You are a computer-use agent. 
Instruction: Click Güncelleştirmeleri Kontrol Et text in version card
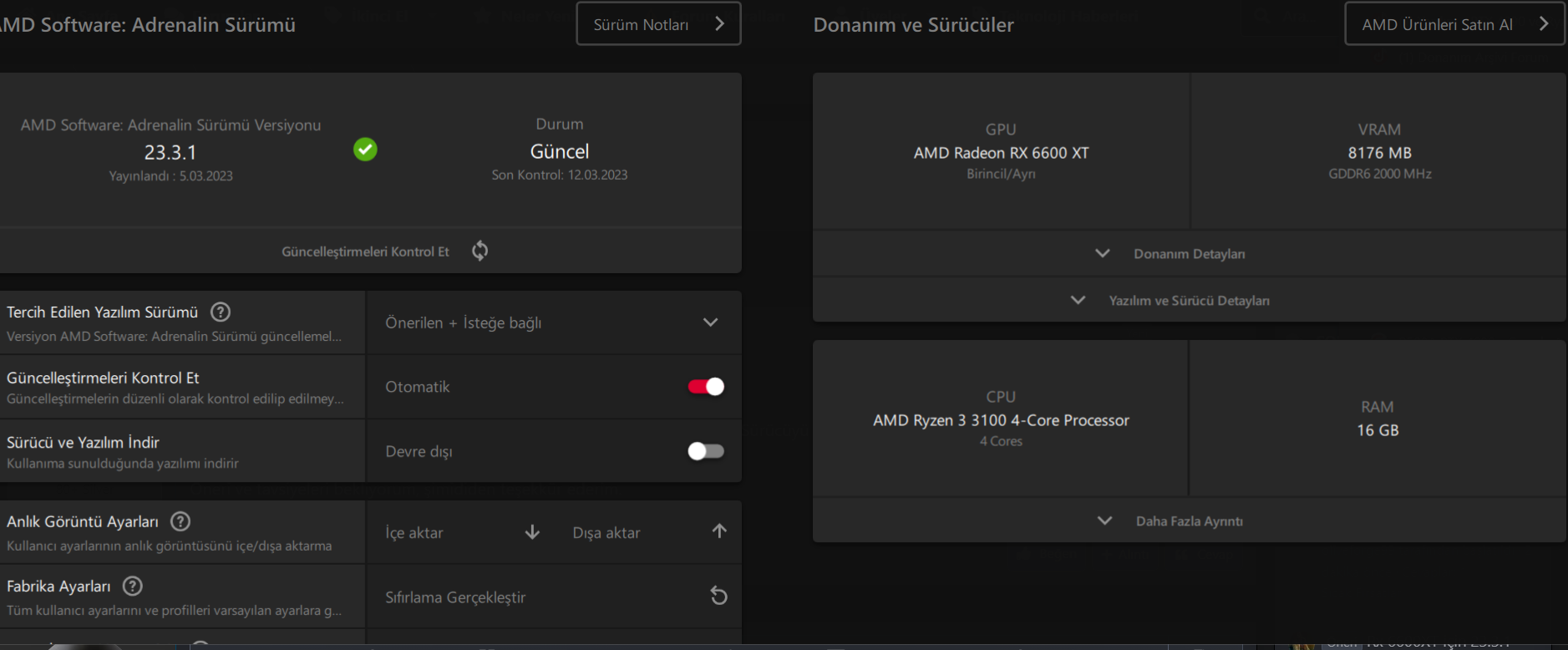(x=365, y=251)
